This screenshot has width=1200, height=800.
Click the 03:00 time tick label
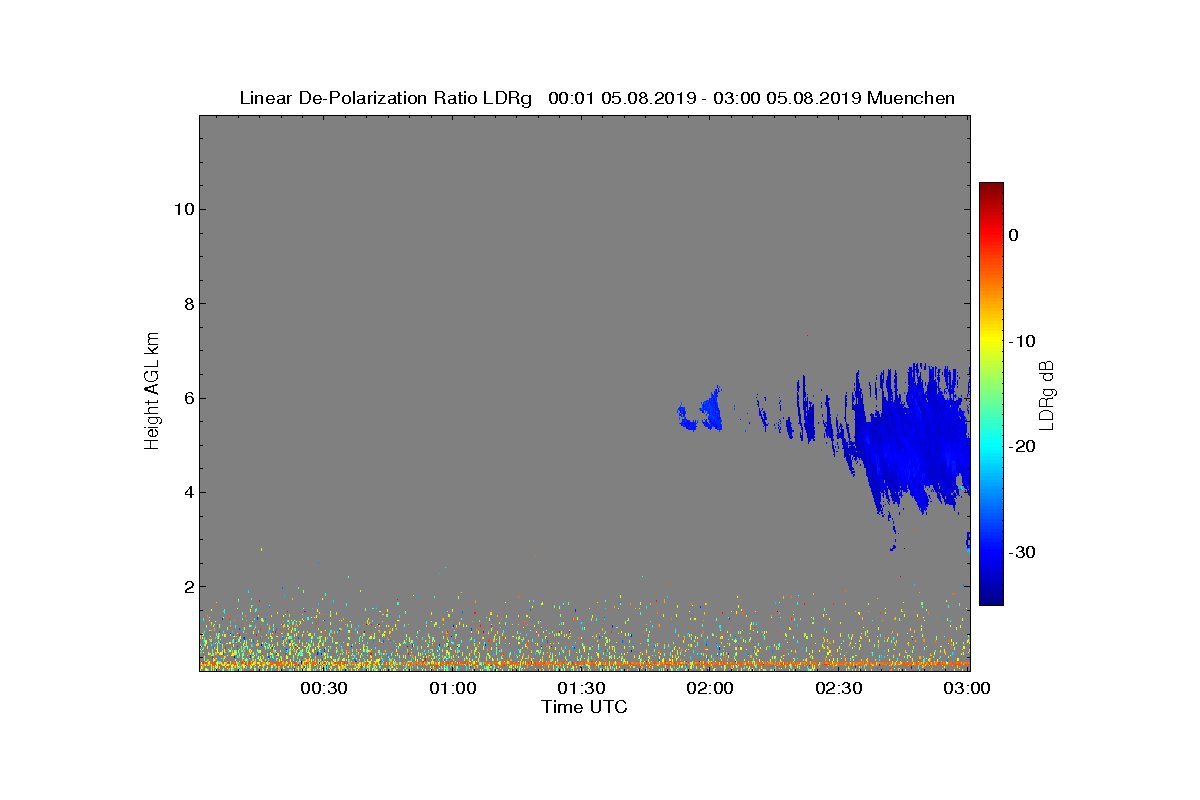(967, 688)
